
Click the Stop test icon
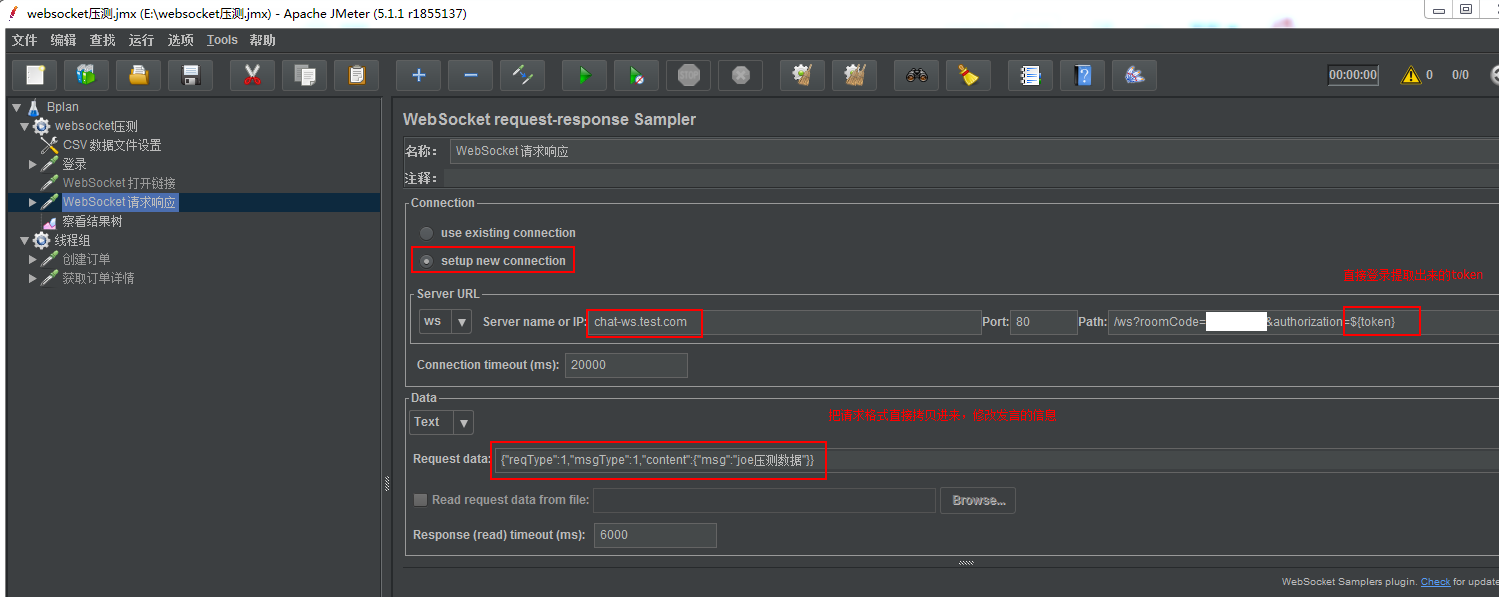pos(688,75)
